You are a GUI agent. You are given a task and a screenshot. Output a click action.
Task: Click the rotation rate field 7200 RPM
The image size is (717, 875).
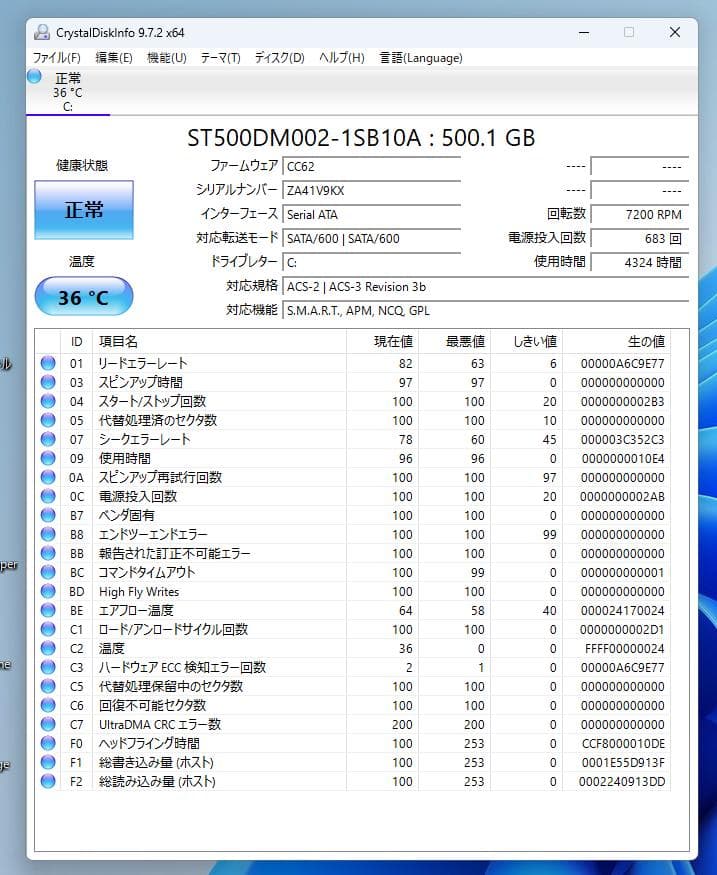(639, 214)
